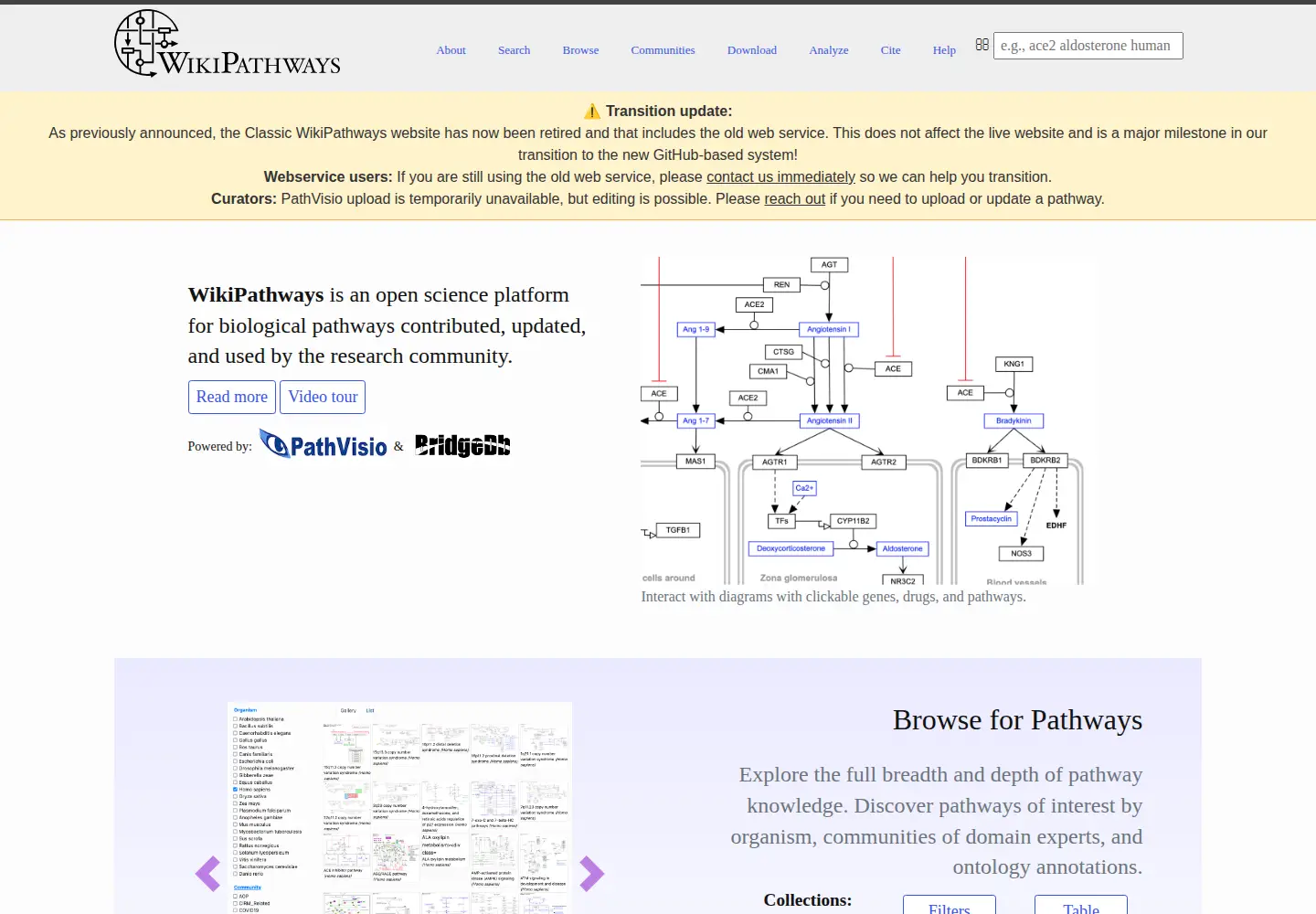1316x914 pixels.
Task: Open the Browse pathways preview thumbnail
Action: point(399,808)
